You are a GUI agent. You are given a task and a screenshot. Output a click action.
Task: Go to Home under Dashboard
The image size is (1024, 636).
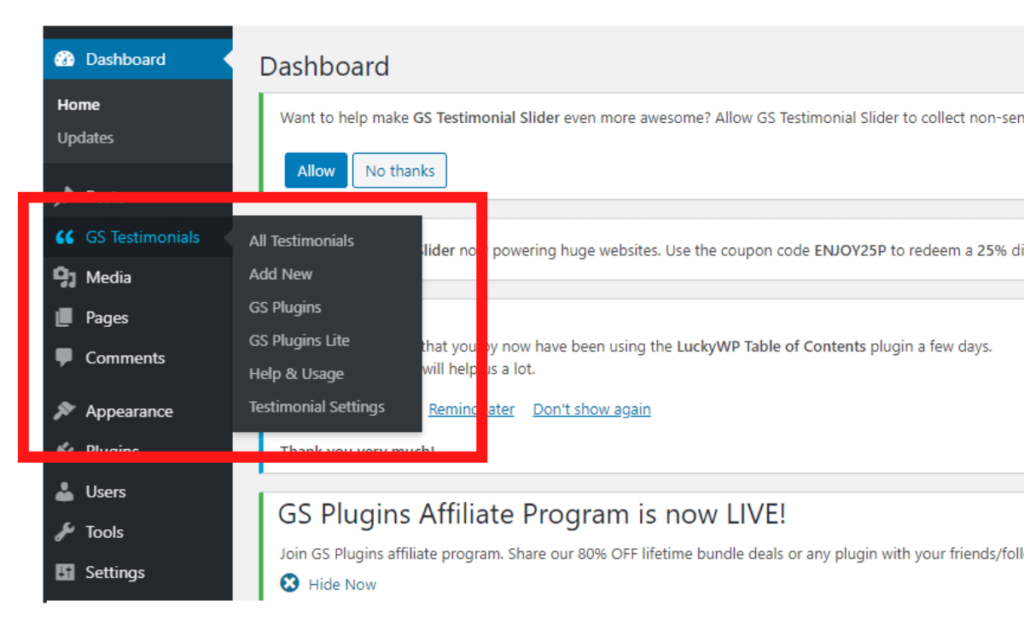[x=78, y=104]
